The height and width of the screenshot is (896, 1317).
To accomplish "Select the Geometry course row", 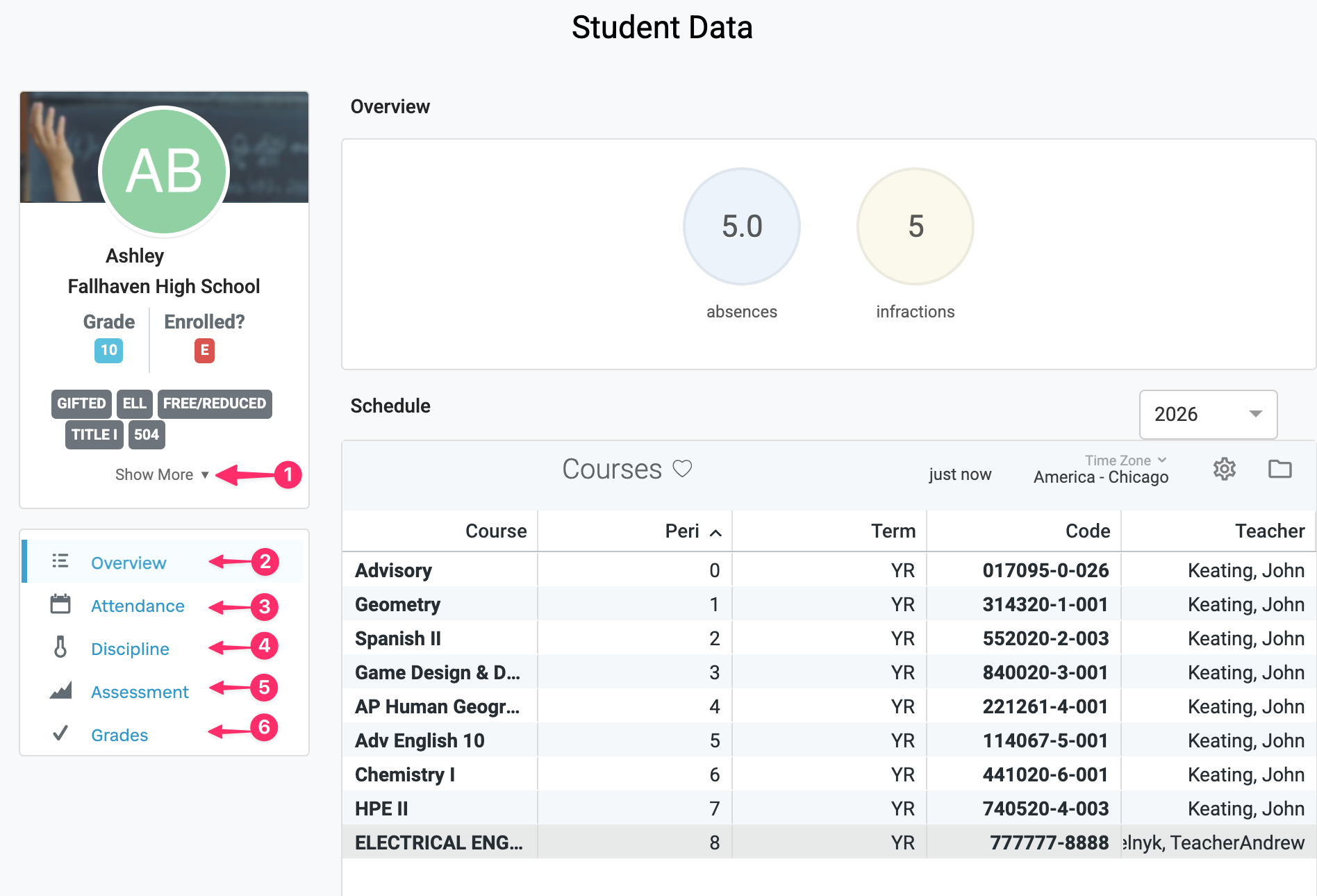I will pos(397,604).
